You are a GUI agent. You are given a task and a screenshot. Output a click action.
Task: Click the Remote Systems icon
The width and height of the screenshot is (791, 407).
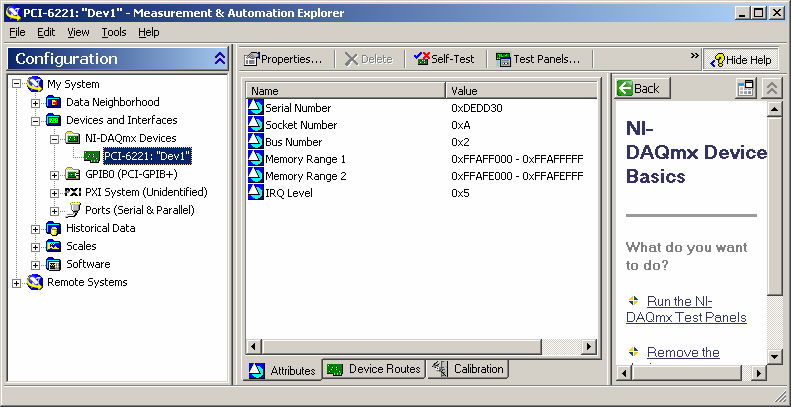pos(35,282)
